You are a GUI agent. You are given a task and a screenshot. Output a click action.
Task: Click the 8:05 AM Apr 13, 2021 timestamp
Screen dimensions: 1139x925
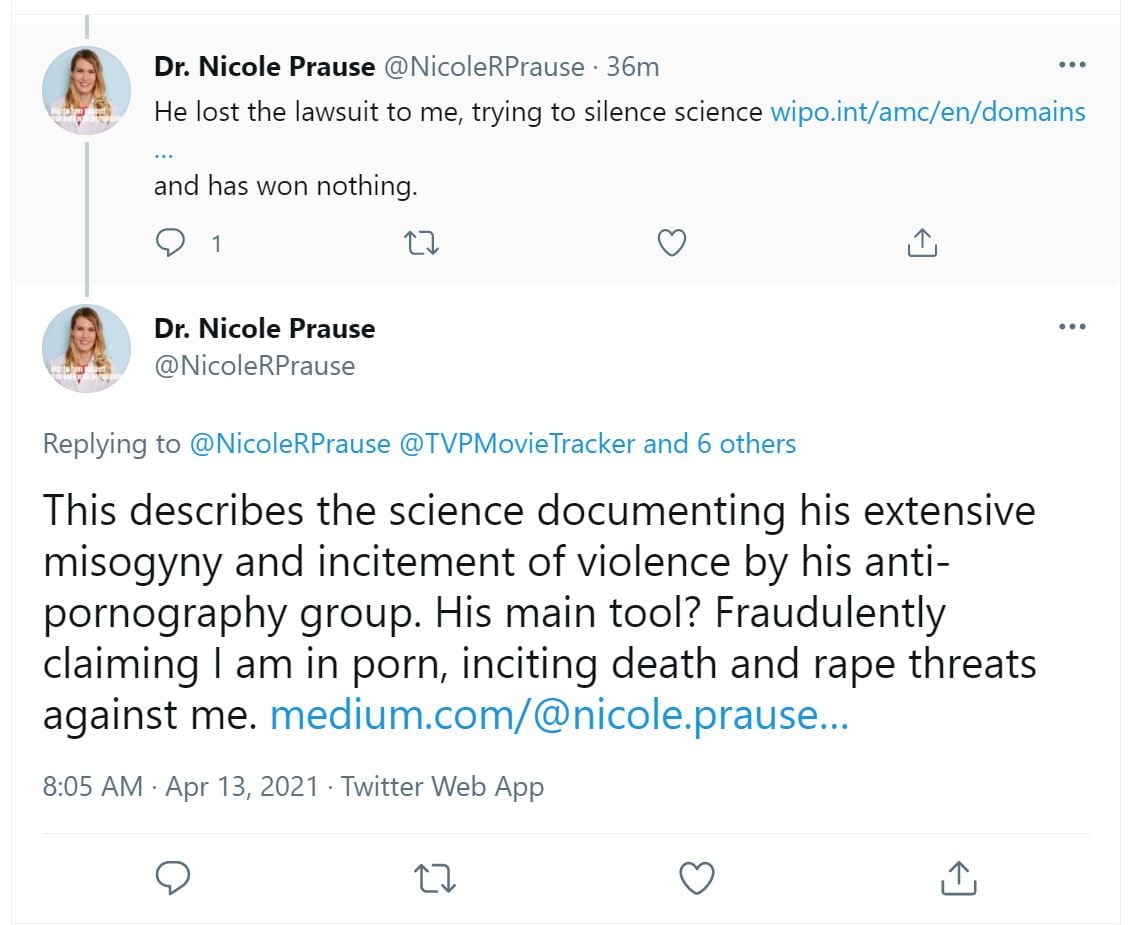tap(180, 786)
